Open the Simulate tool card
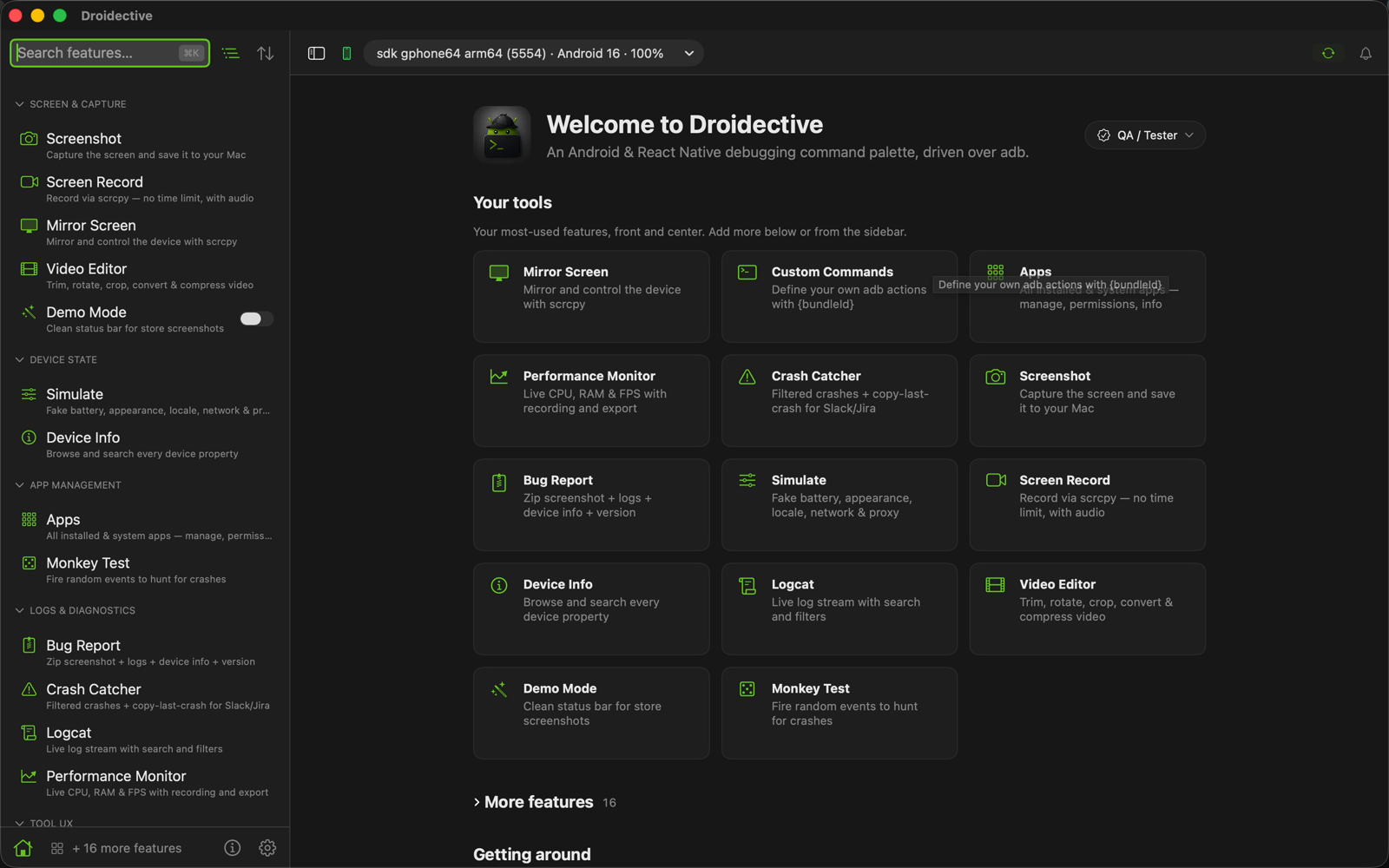 pyautogui.click(x=839, y=505)
